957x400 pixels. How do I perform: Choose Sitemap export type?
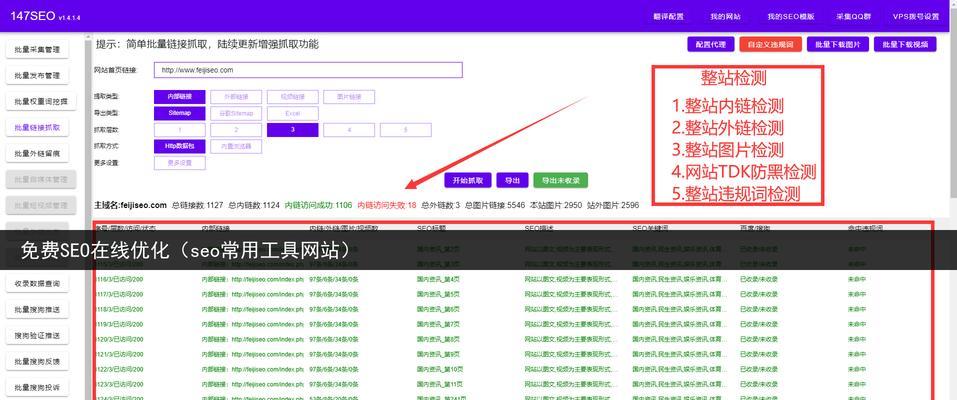pyautogui.click(x=179, y=113)
